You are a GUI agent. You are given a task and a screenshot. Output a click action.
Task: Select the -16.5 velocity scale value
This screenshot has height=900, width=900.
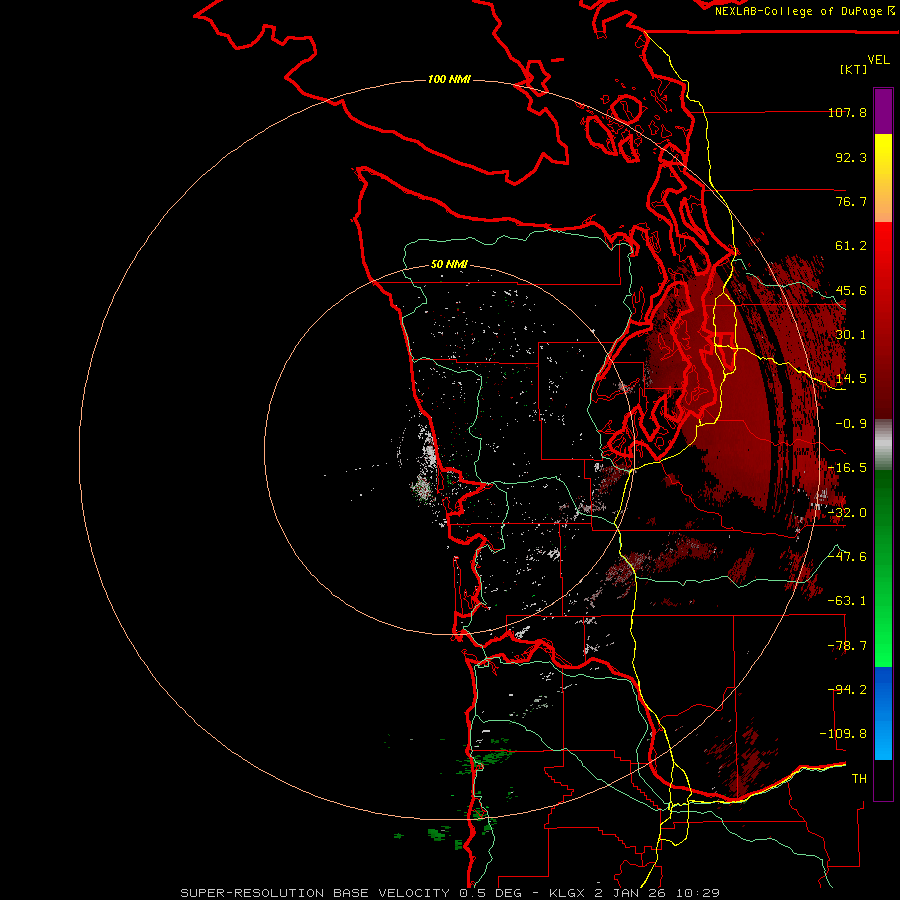tap(847, 468)
